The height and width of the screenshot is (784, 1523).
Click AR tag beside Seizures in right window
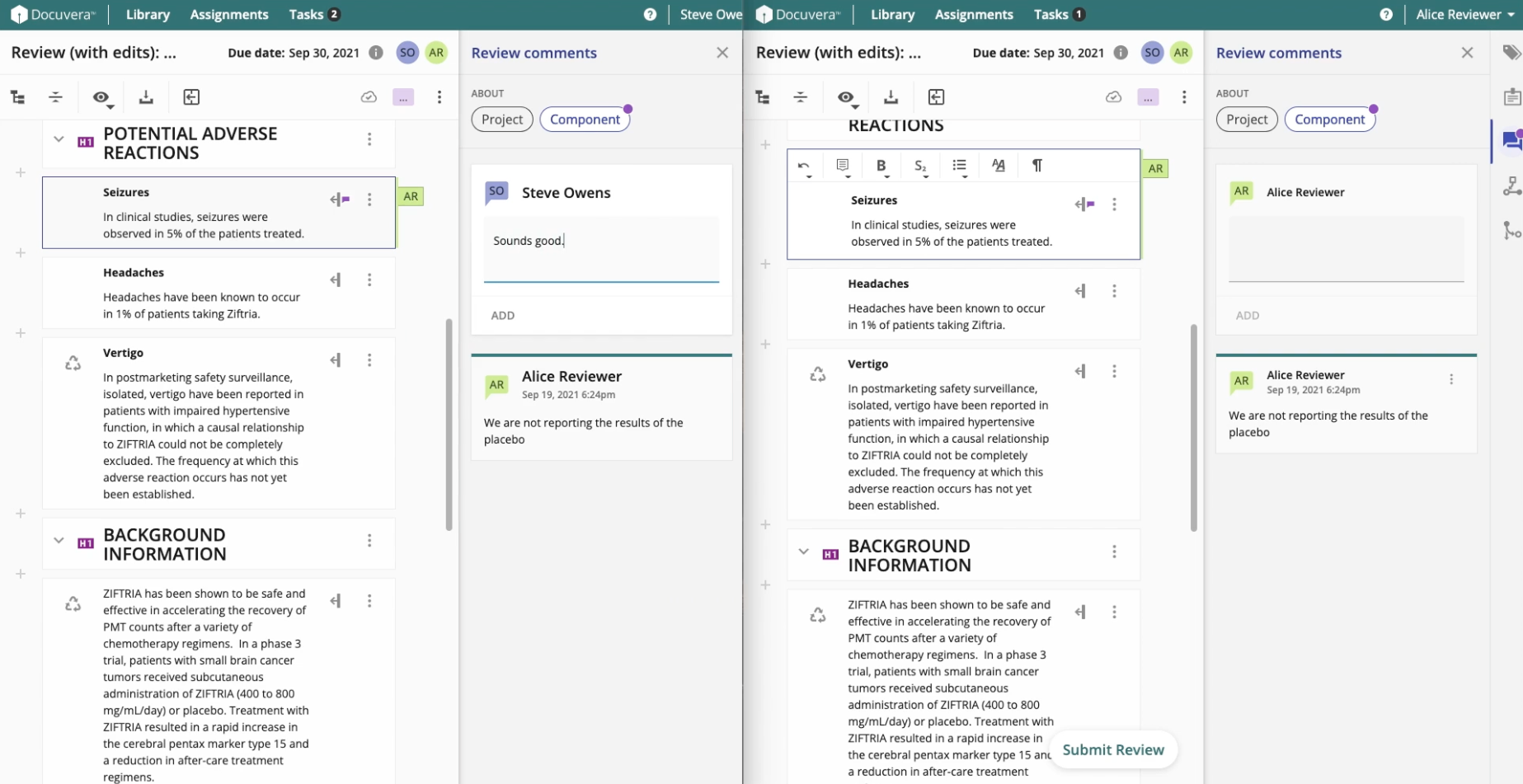[1155, 168]
